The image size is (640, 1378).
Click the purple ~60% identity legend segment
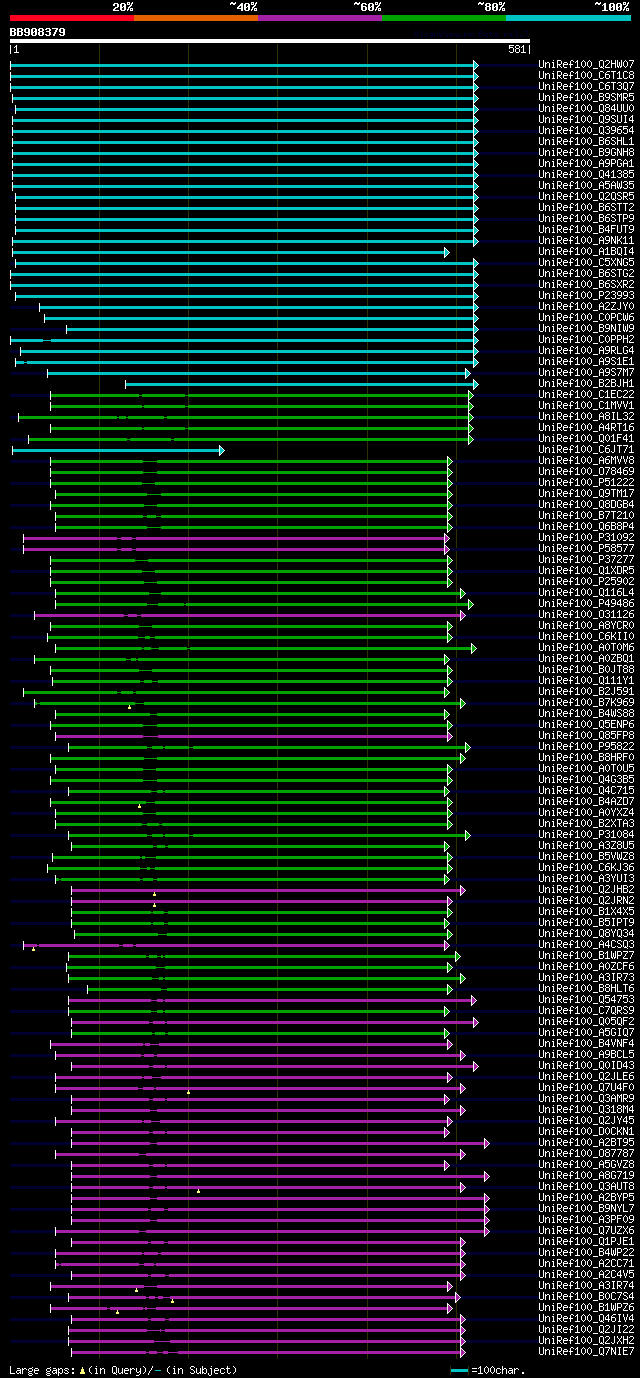320,17
